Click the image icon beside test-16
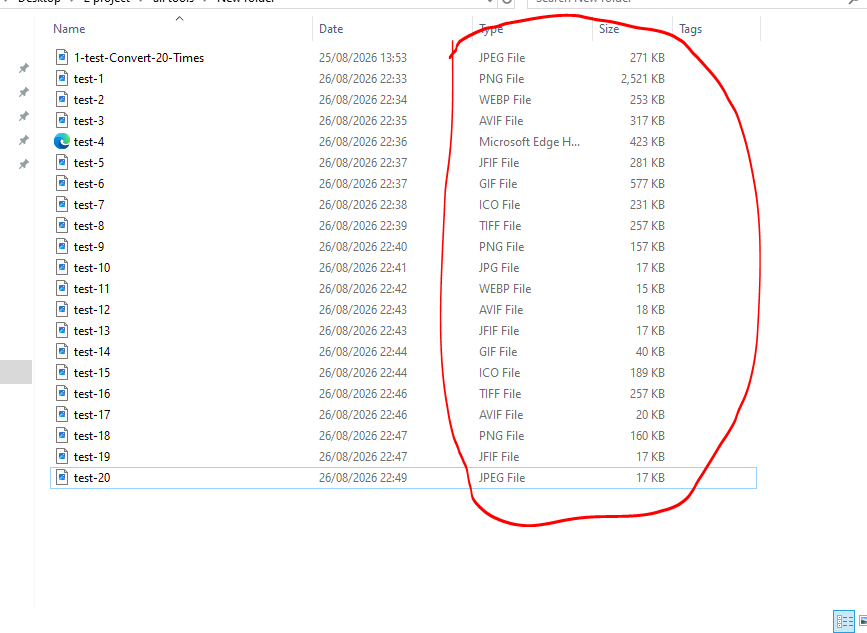The height and width of the screenshot is (633, 867). pos(62,394)
